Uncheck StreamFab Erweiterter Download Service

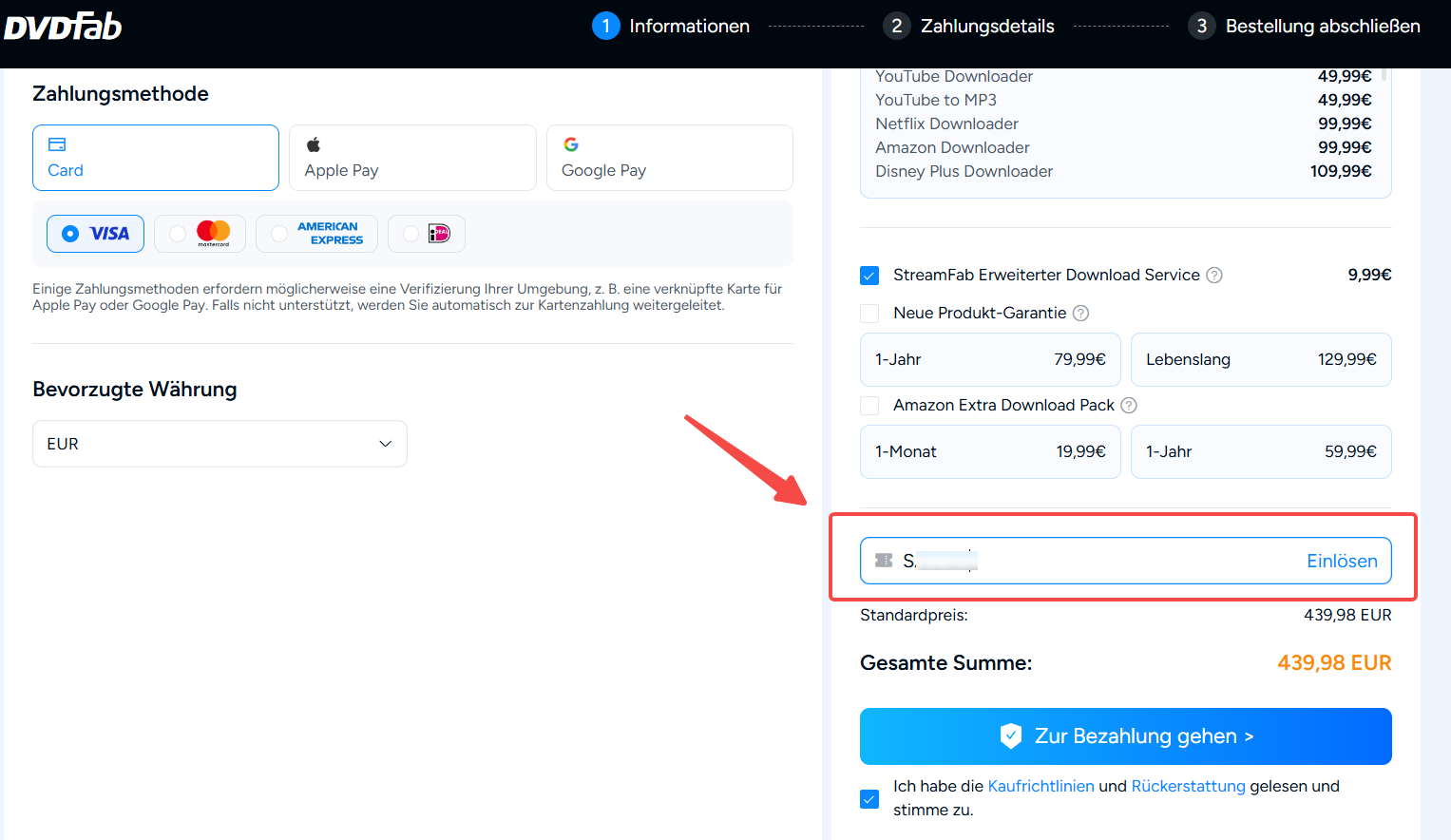click(869, 276)
